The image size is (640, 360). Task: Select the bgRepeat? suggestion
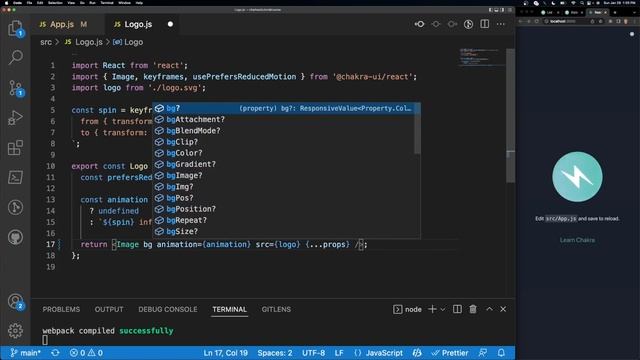(x=283, y=220)
